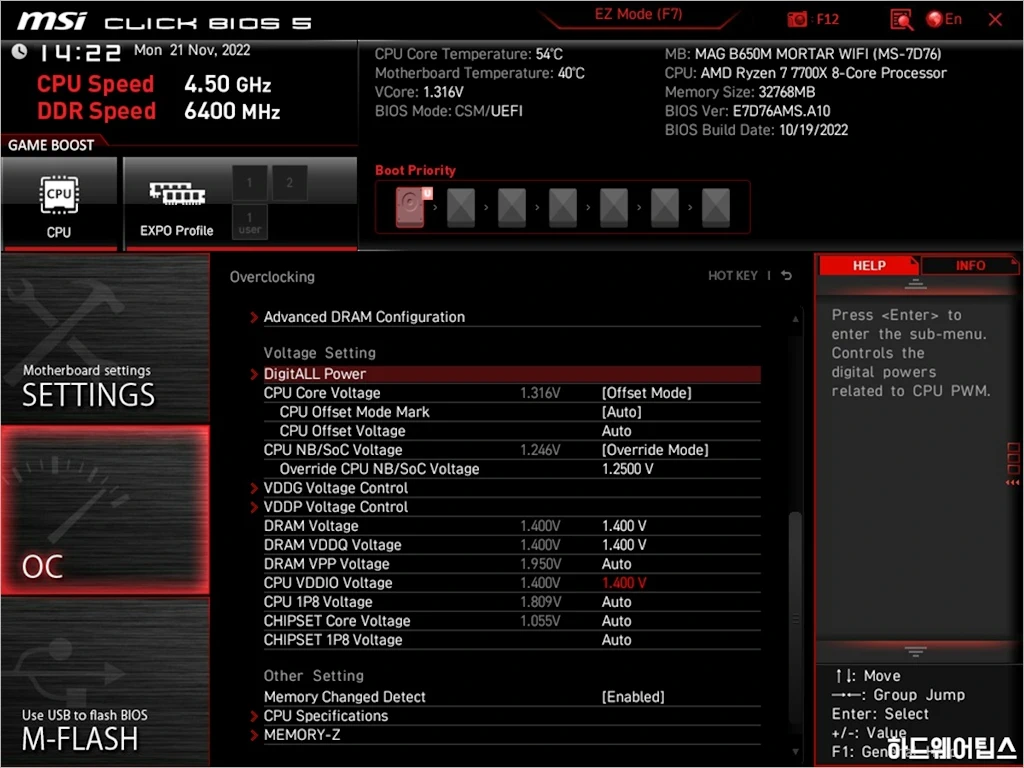Screen dimensions: 1024x768
Task: Edit the DRAM VPP Voltage Auto value
Action: tap(616, 564)
